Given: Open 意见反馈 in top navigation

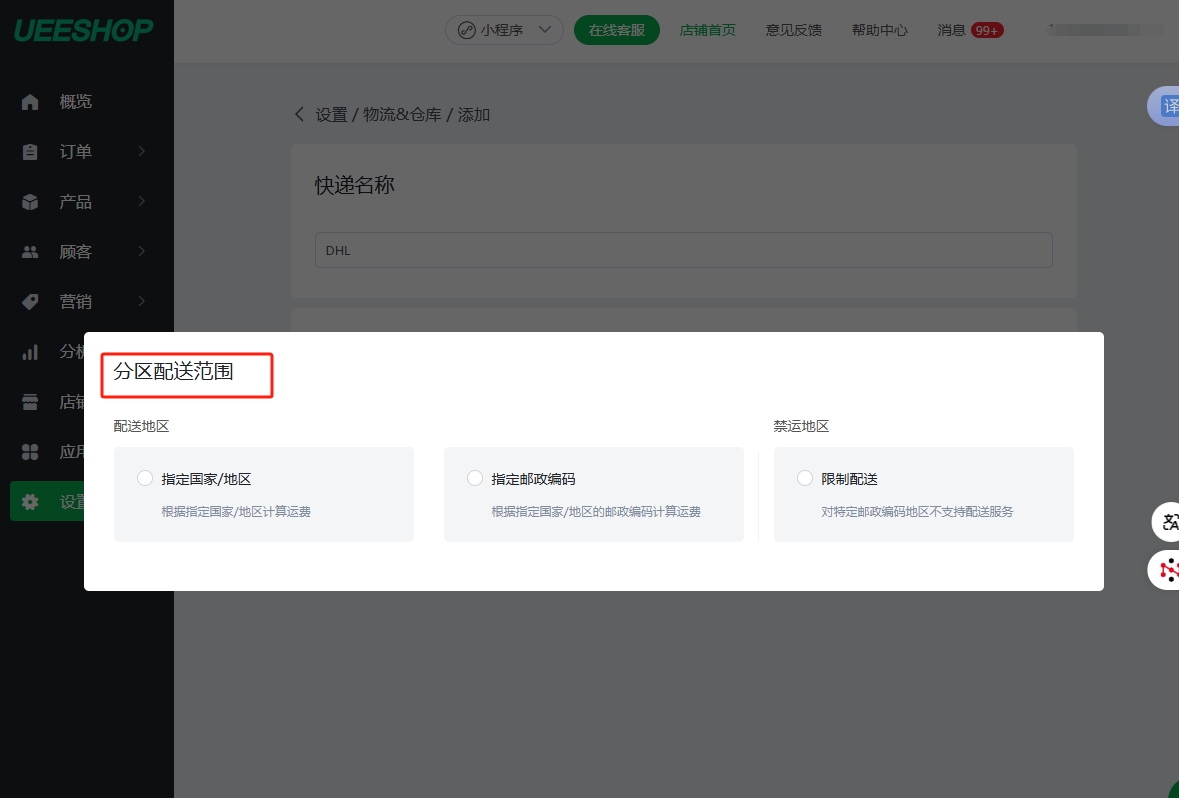Looking at the screenshot, I should (793, 30).
